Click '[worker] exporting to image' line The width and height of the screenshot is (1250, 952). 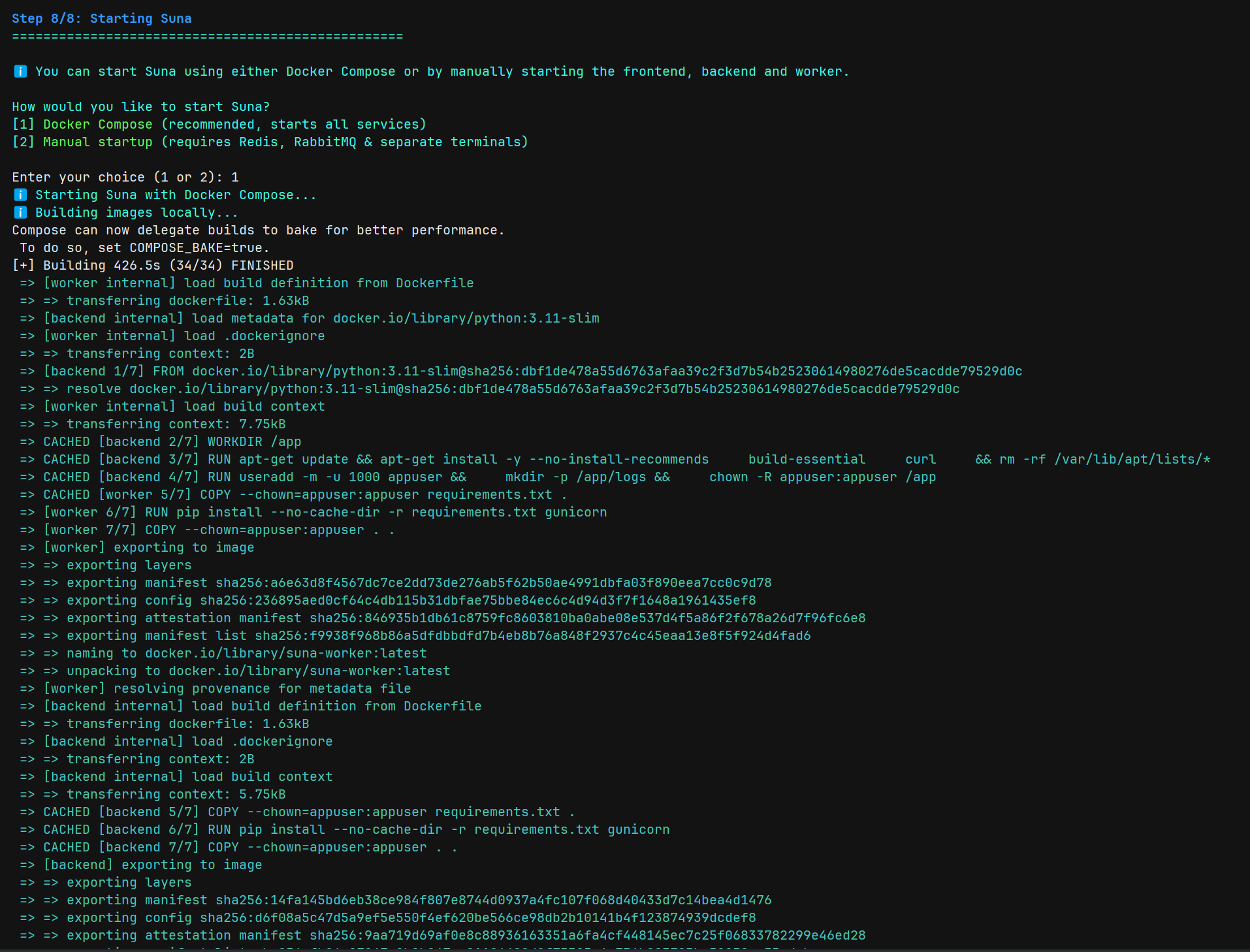point(137,547)
